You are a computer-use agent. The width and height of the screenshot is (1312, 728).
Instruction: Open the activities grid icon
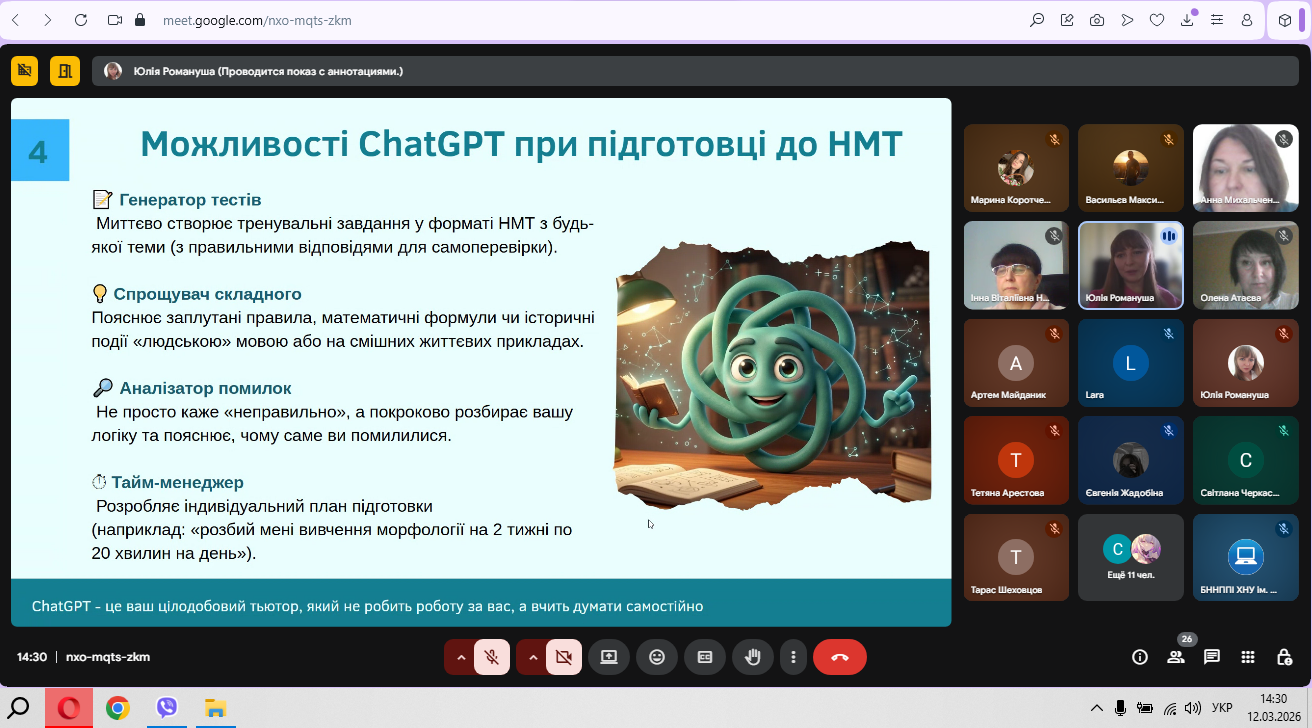click(1247, 657)
